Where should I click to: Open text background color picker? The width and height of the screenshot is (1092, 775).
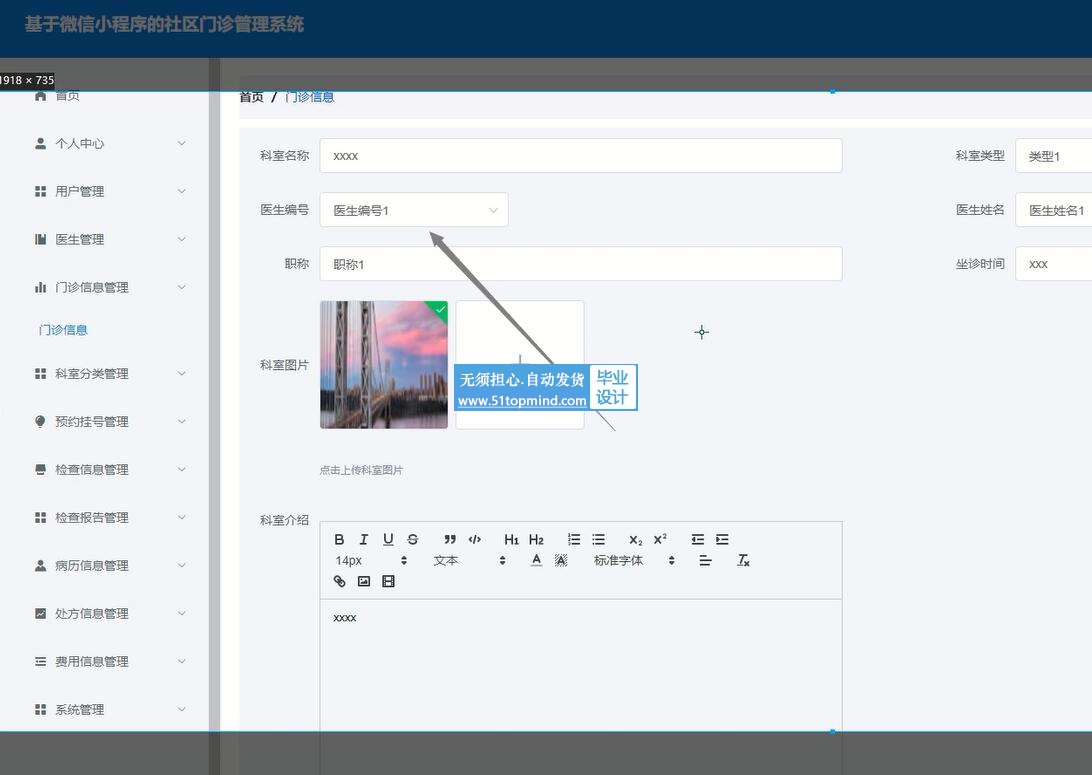coord(561,561)
